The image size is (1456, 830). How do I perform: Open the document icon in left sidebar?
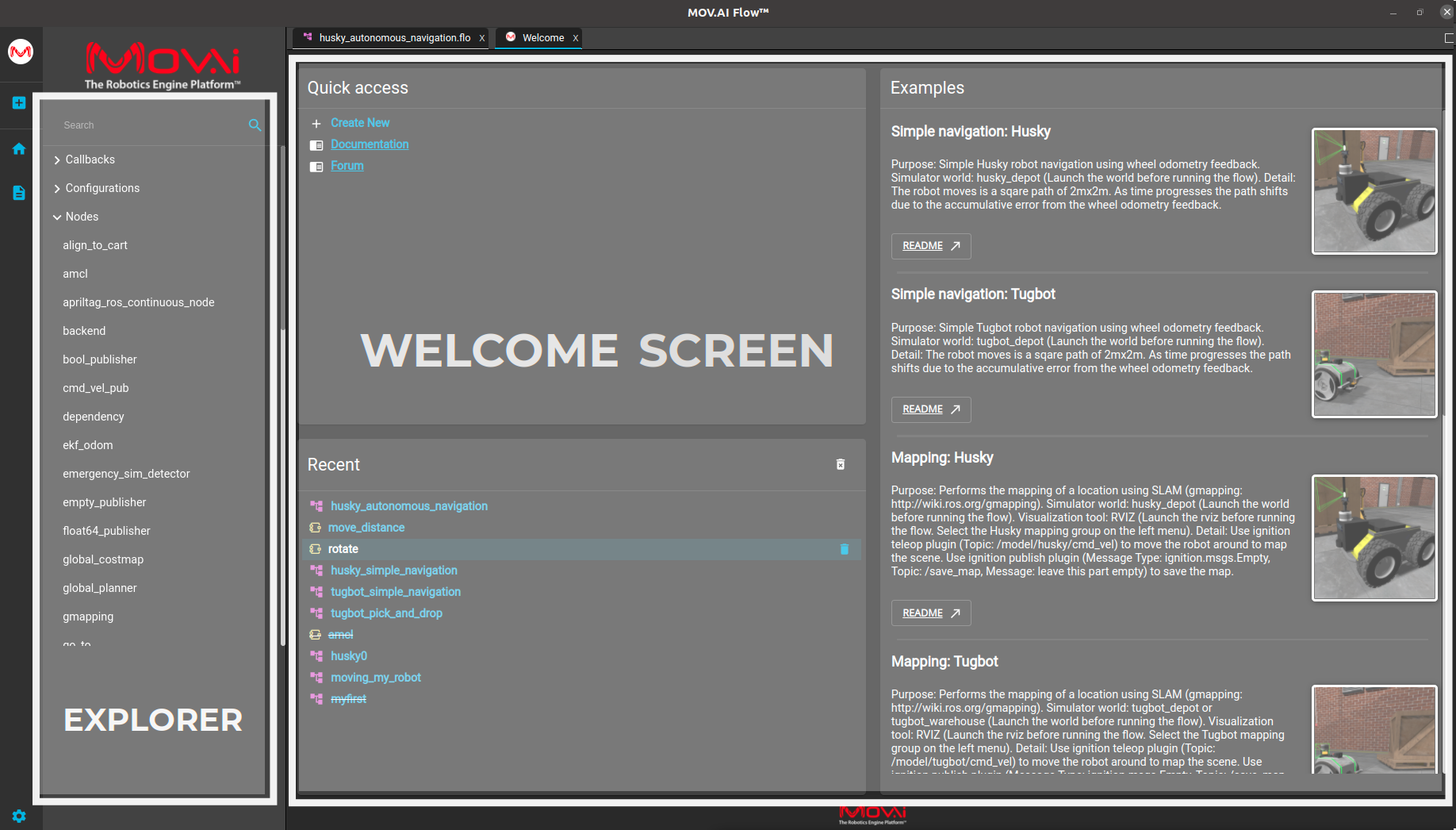pos(19,193)
